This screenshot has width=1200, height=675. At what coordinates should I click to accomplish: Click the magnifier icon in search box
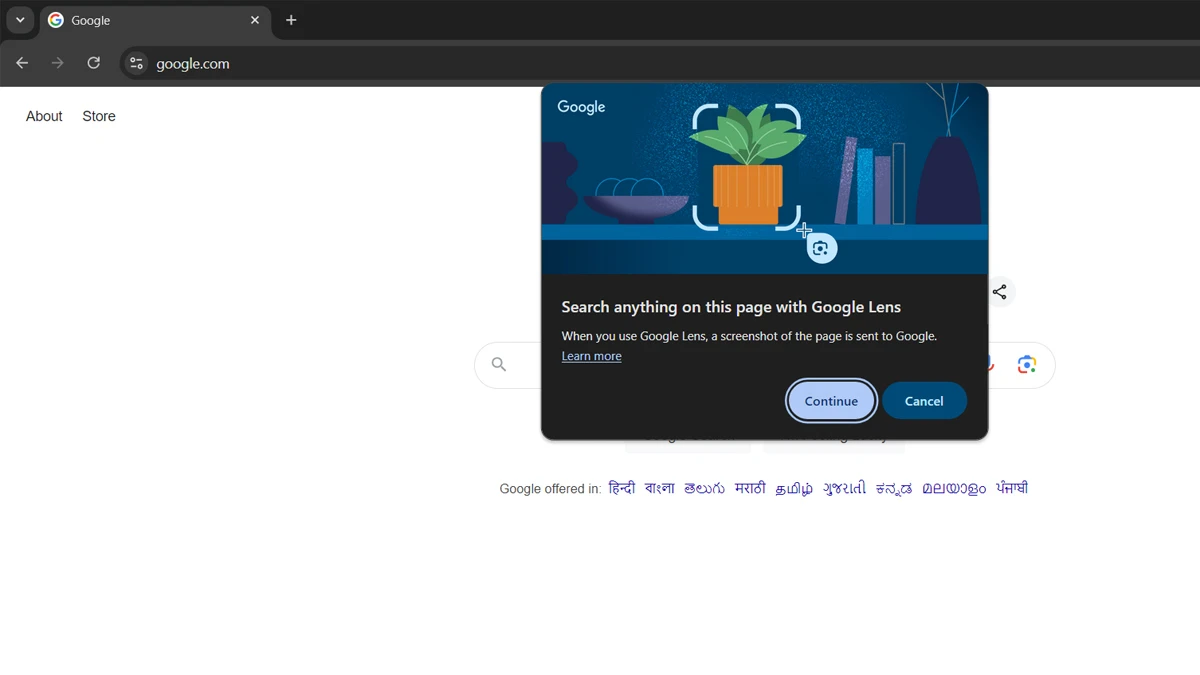point(499,365)
